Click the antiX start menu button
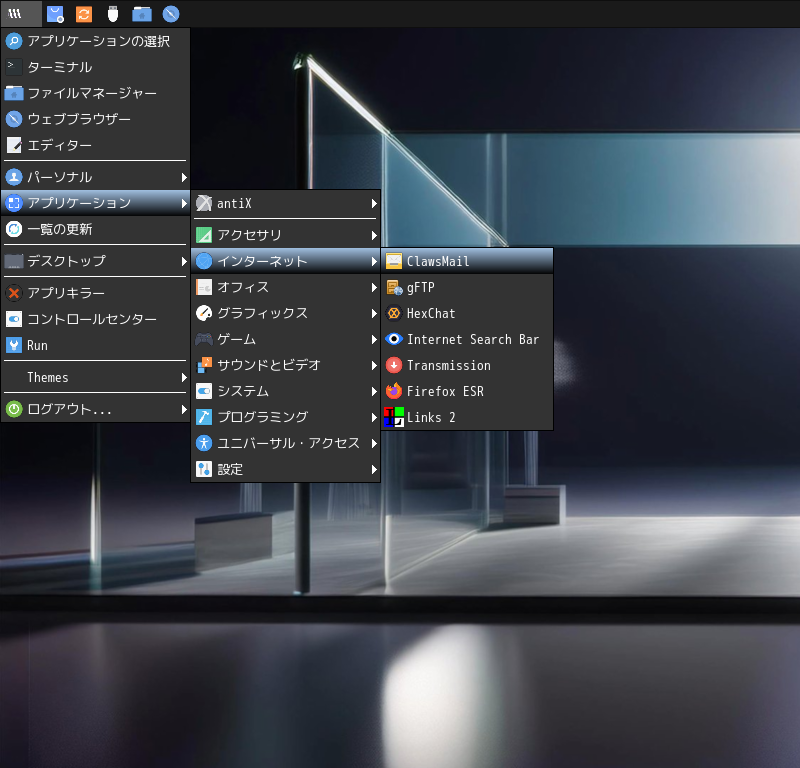This screenshot has height=768, width=800. coord(16,14)
